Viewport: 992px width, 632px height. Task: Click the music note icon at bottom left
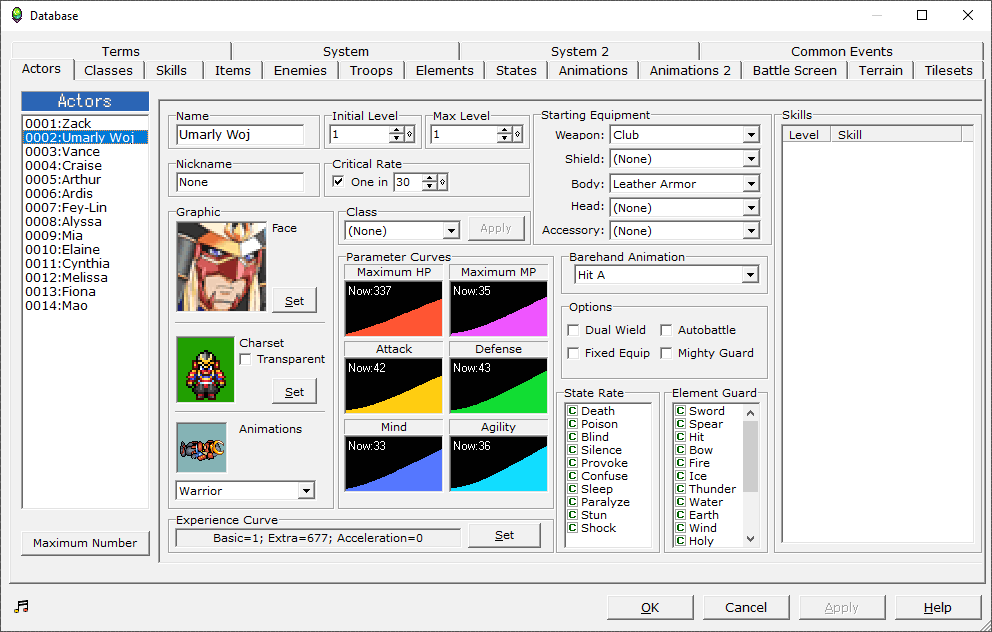tap(22, 607)
